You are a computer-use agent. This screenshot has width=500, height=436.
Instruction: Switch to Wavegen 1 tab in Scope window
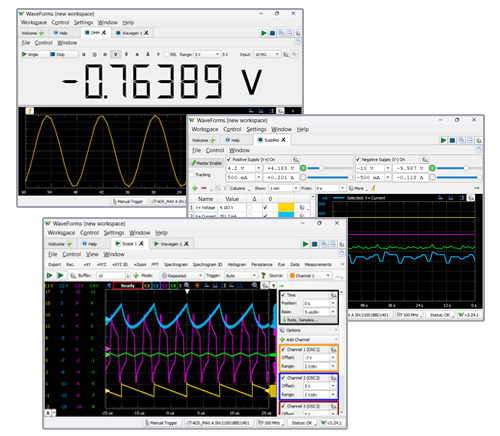[171, 244]
